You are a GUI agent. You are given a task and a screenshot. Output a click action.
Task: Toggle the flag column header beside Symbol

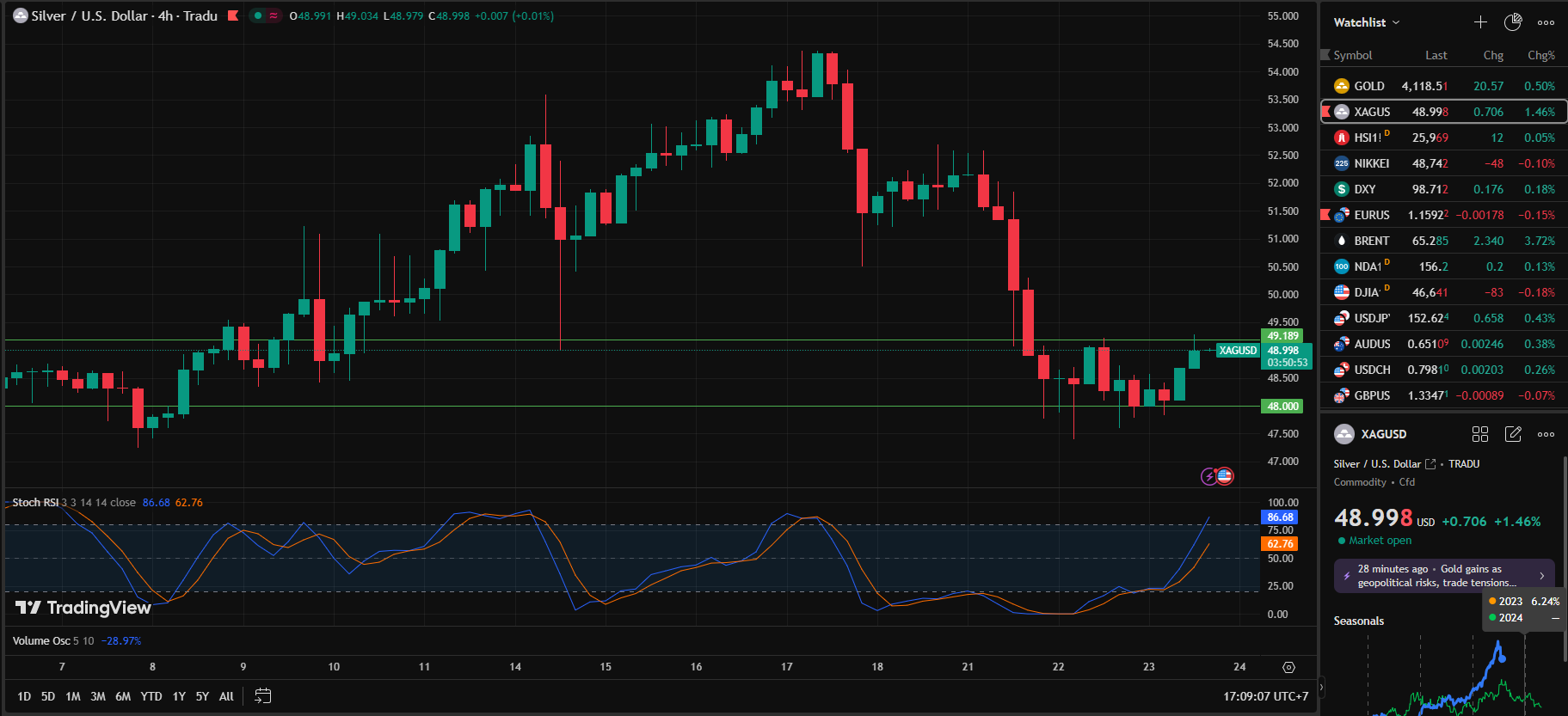(x=1325, y=55)
